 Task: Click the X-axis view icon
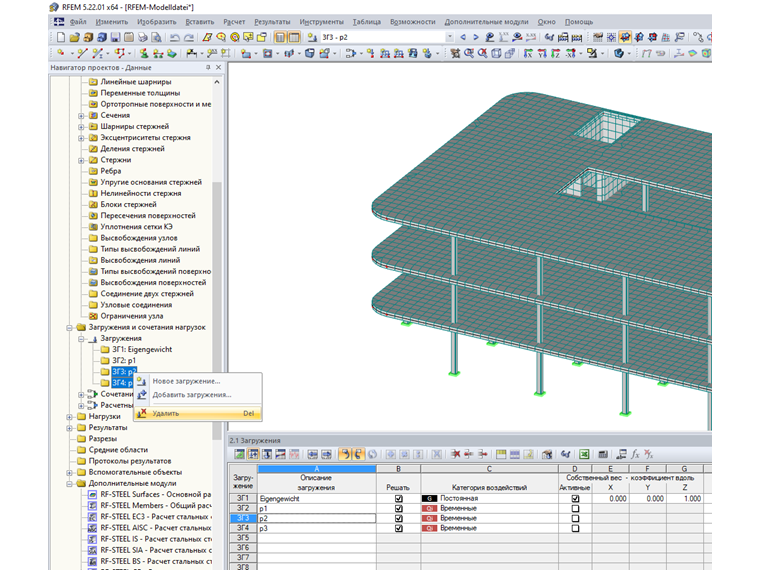pyautogui.click(x=529, y=53)
